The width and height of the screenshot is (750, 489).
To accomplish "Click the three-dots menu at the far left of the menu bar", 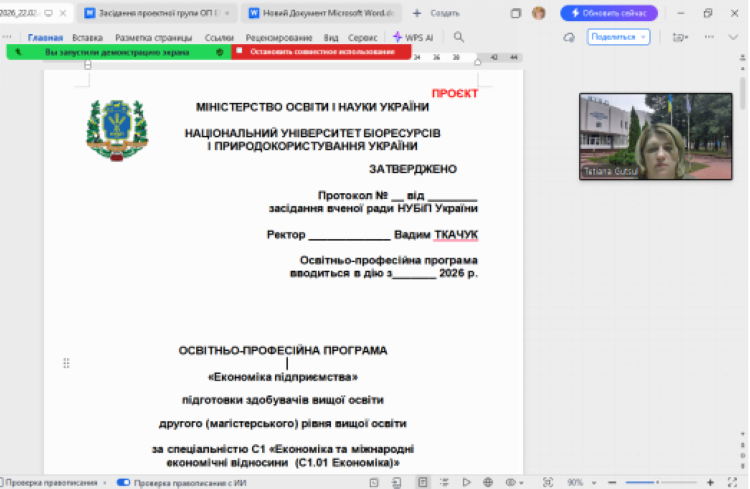I will (x=7, y=37).
